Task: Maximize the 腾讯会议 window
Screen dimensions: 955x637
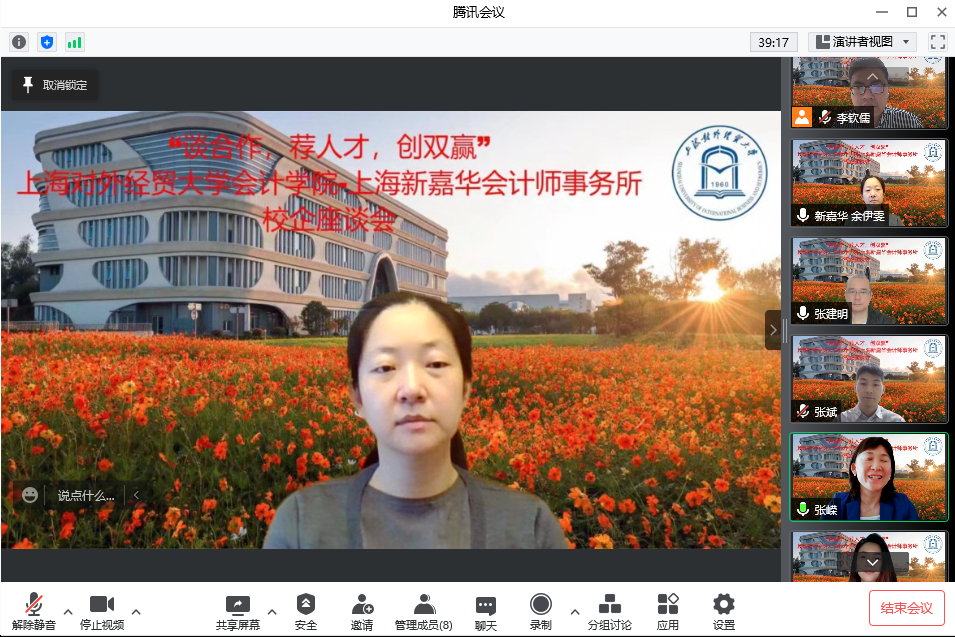Action: [912, 12]
